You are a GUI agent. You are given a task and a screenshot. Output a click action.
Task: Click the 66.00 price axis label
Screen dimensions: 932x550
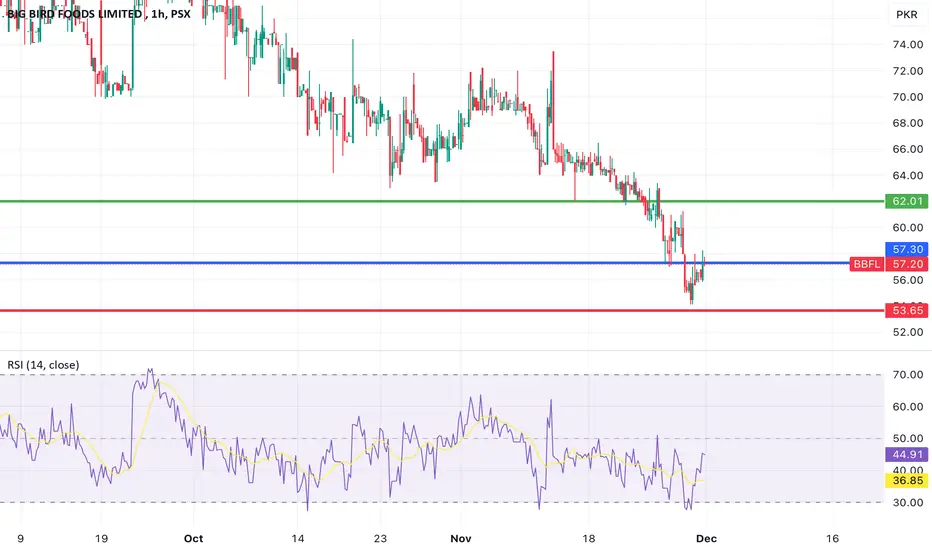pos(908,149)
